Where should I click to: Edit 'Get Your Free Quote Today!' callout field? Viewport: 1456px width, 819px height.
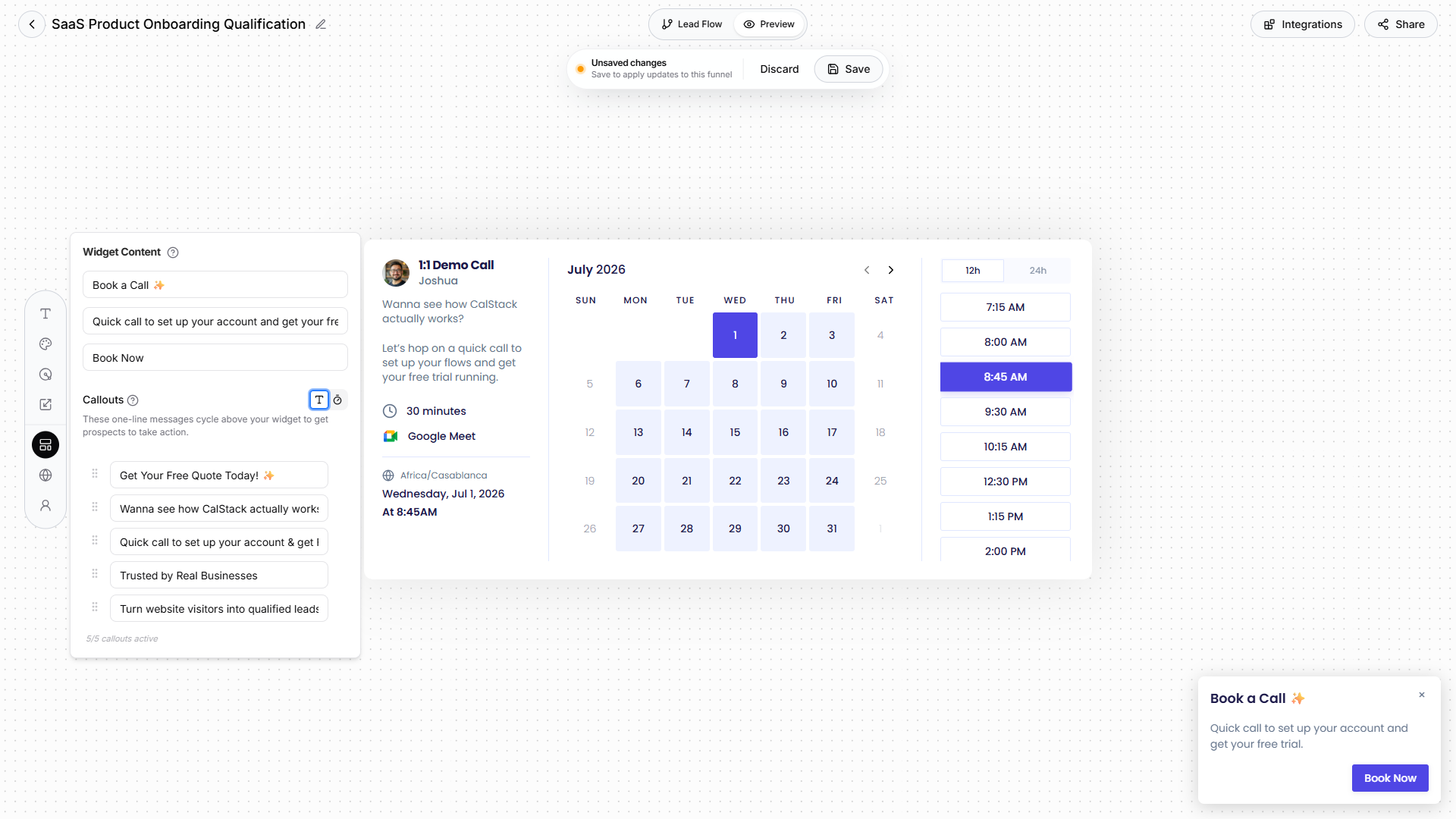219,475
